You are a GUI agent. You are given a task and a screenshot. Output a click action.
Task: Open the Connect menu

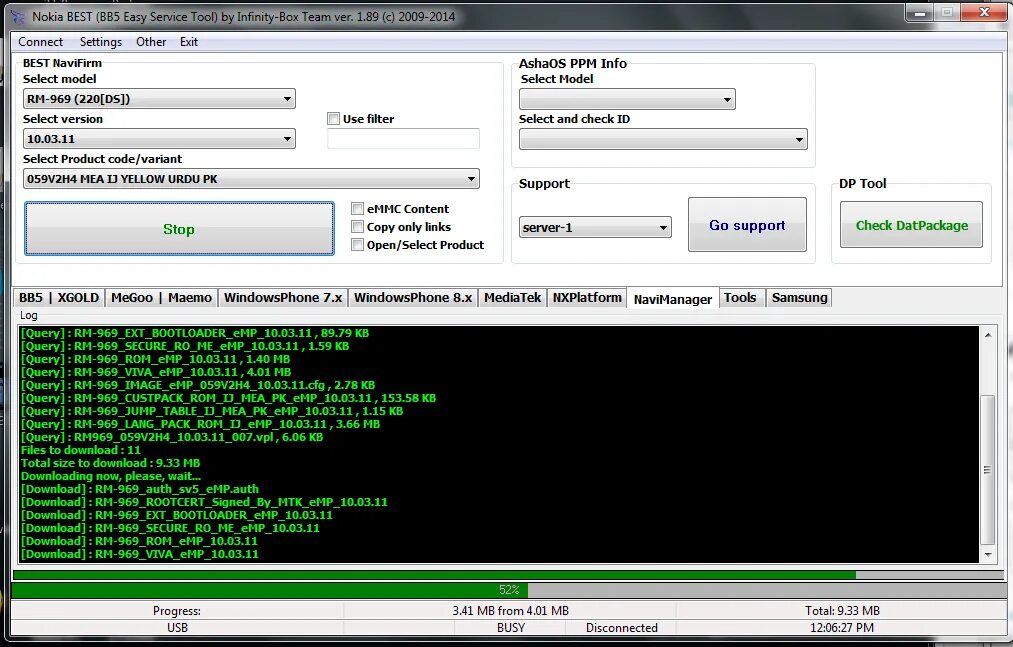(x=41, y=42)
